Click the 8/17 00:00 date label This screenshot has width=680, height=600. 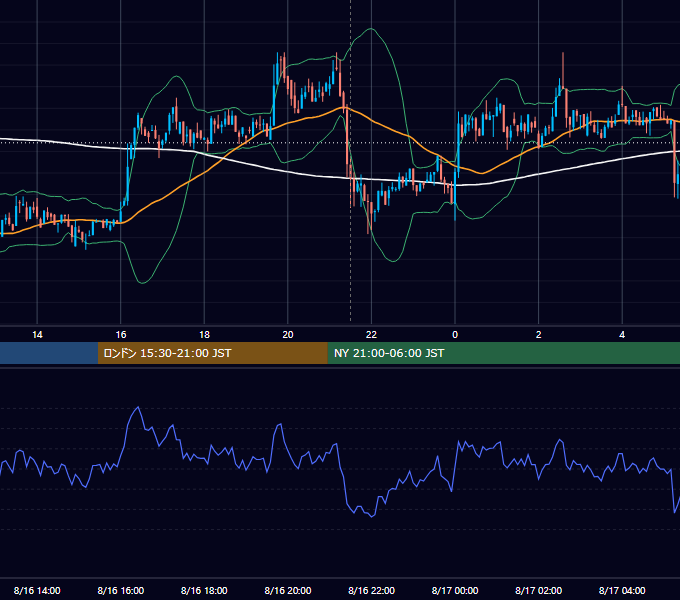tap(455, 590)
